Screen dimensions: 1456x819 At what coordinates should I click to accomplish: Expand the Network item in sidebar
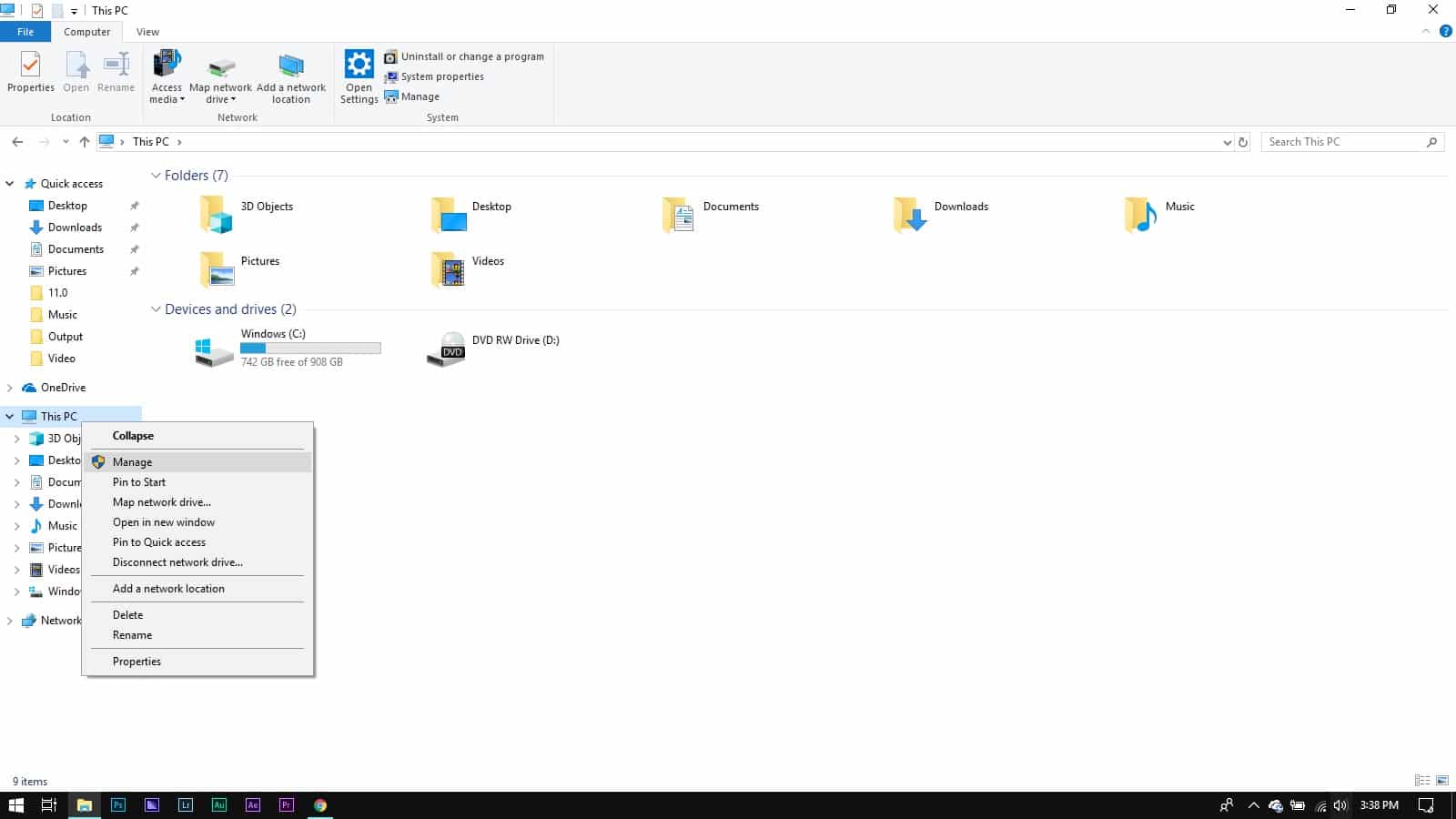click(x=10, y=621)
